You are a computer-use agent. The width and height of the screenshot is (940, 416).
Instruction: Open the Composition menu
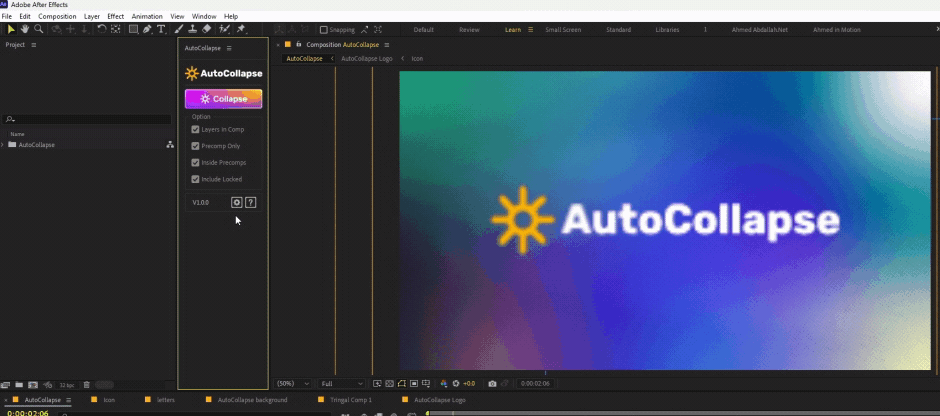click(57, 16)
